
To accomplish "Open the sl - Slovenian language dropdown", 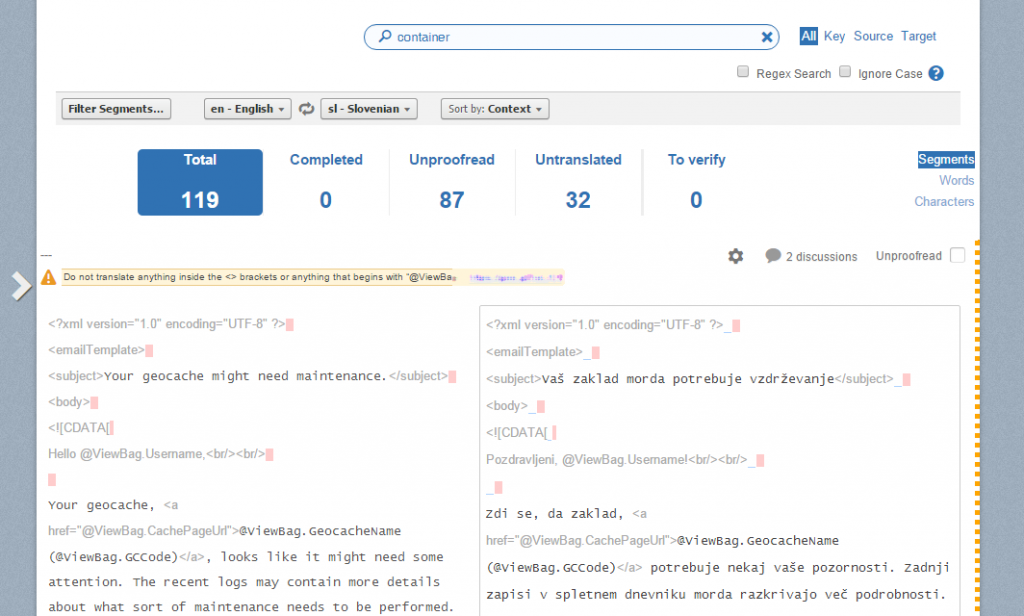I will [x=368, y=109].
